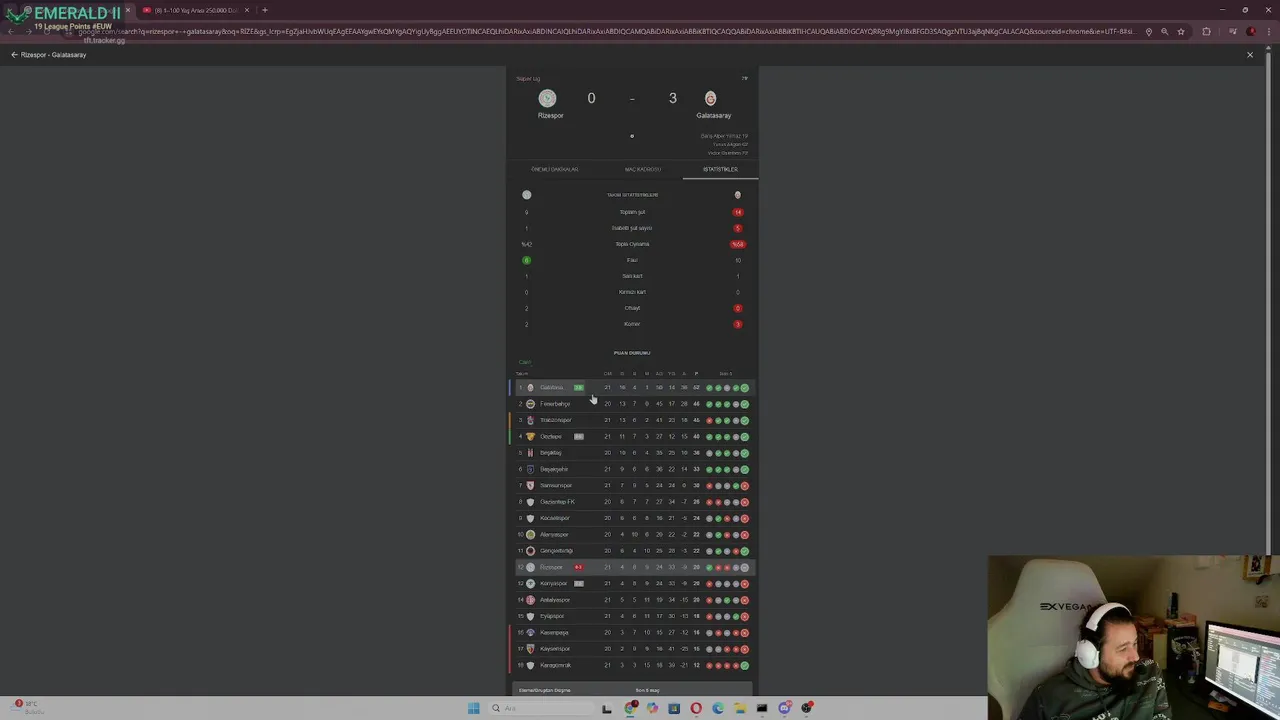1280x720 pixels.
Task: Switch to the 9-100 Yaş Arası browser tab
Action: click(195, 10)
